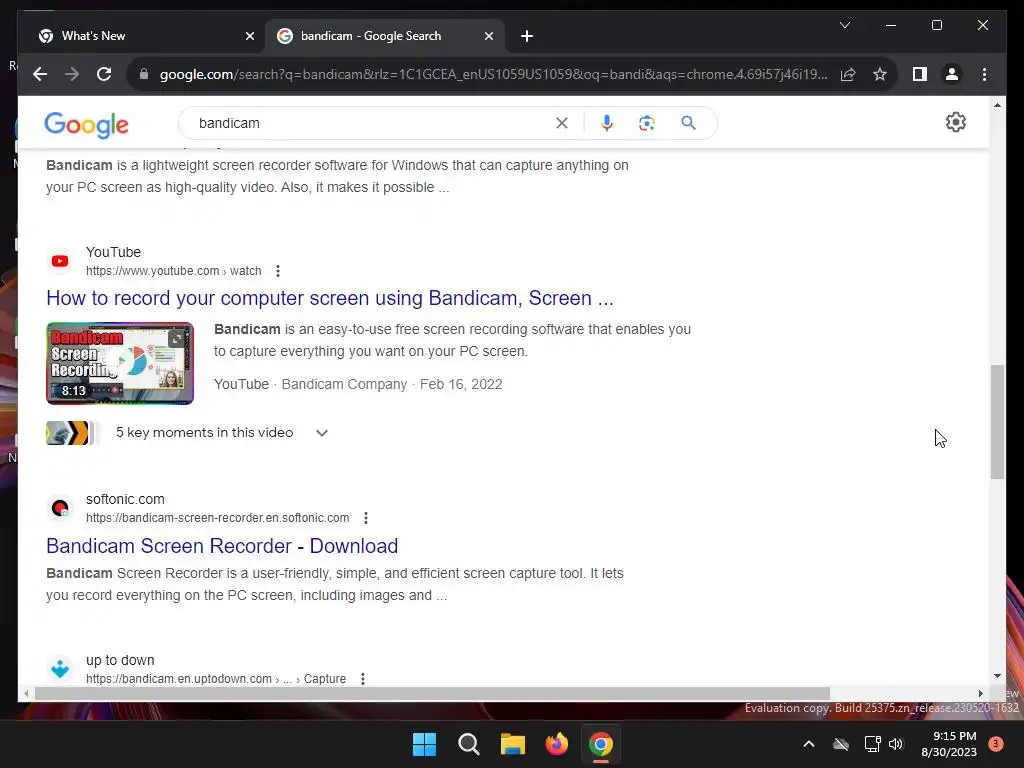
Task: Open more options for YouTube result
Action: click(x=278, y=271)
